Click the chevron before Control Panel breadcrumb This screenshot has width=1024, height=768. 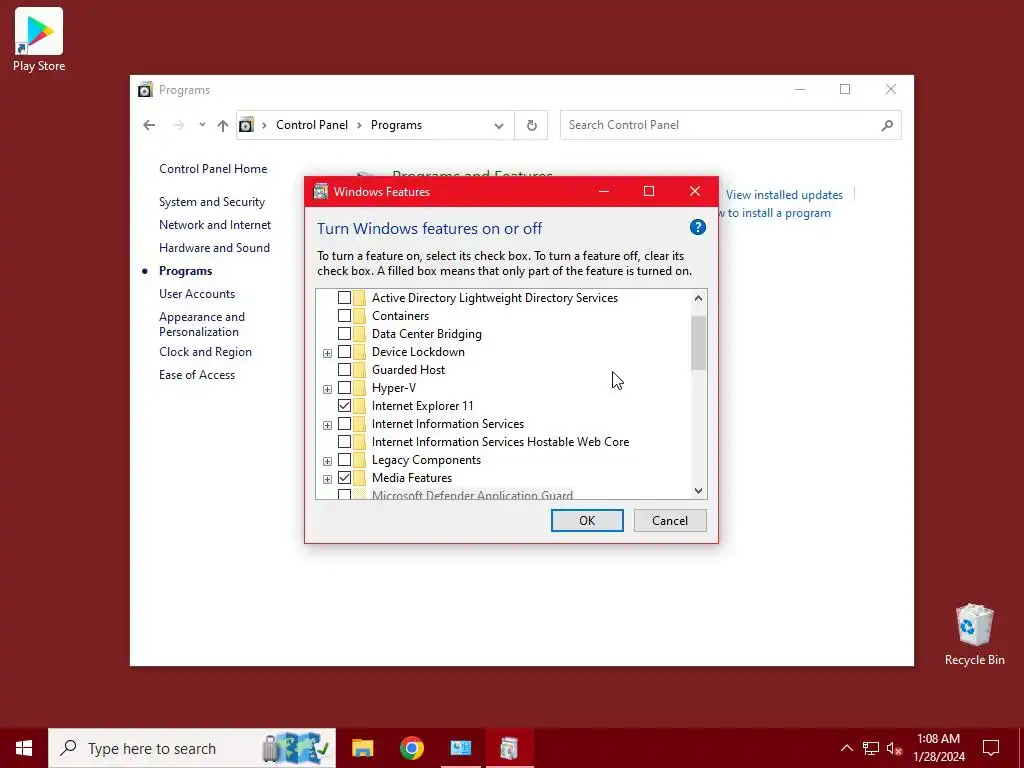point(264,125)
